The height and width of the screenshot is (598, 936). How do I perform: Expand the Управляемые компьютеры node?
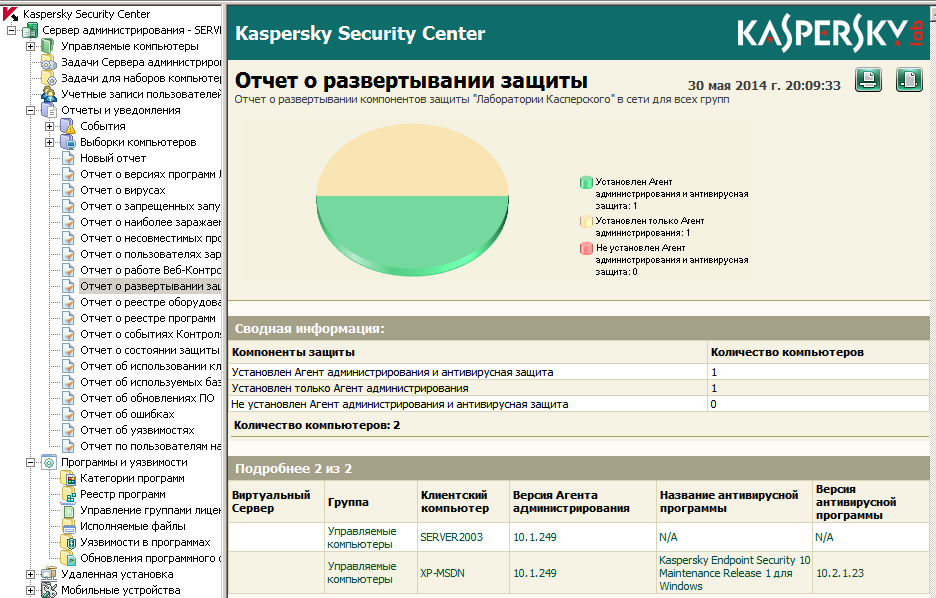click(x=30, y=46)
